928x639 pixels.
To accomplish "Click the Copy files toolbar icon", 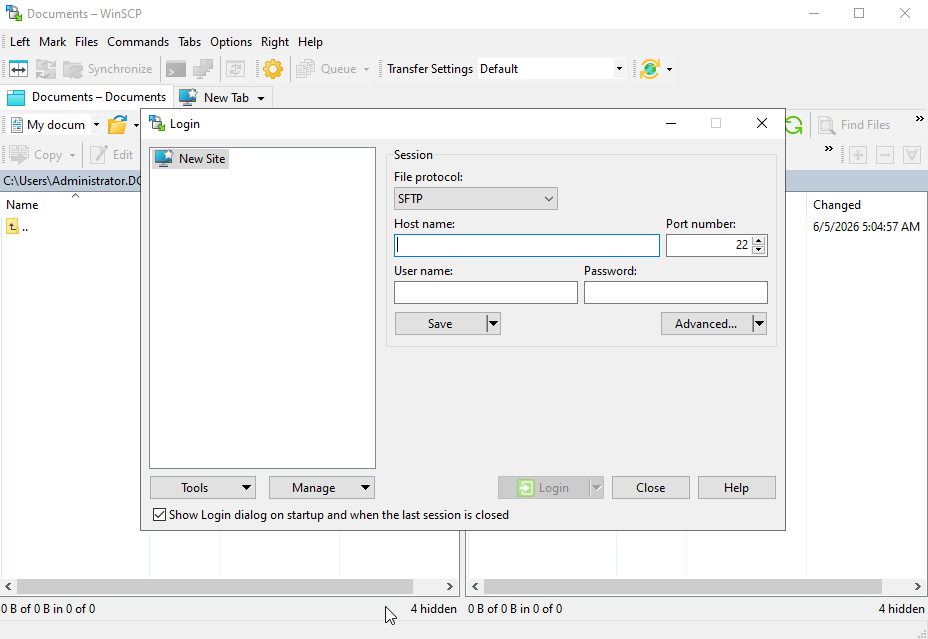I will [x=19, y=155].
